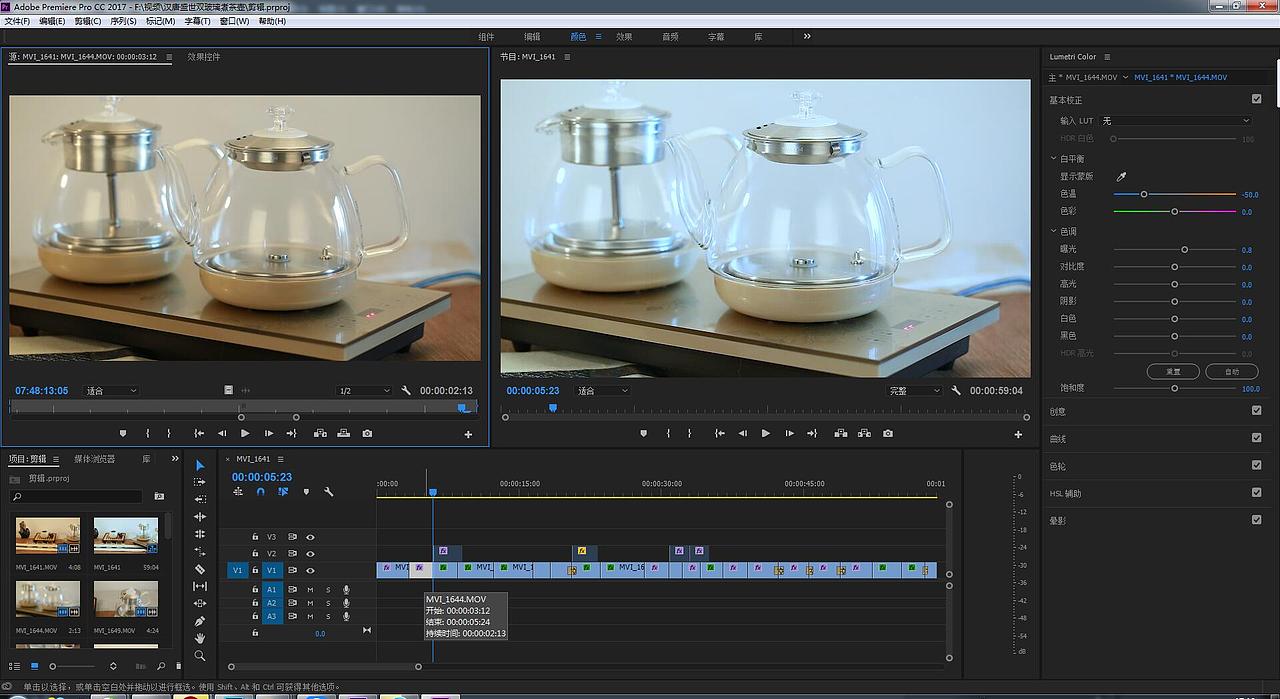Toggle timeline snap magnet icon
Screen dimensions: 1280x699
pyautogui.click(x=261, y=492)
